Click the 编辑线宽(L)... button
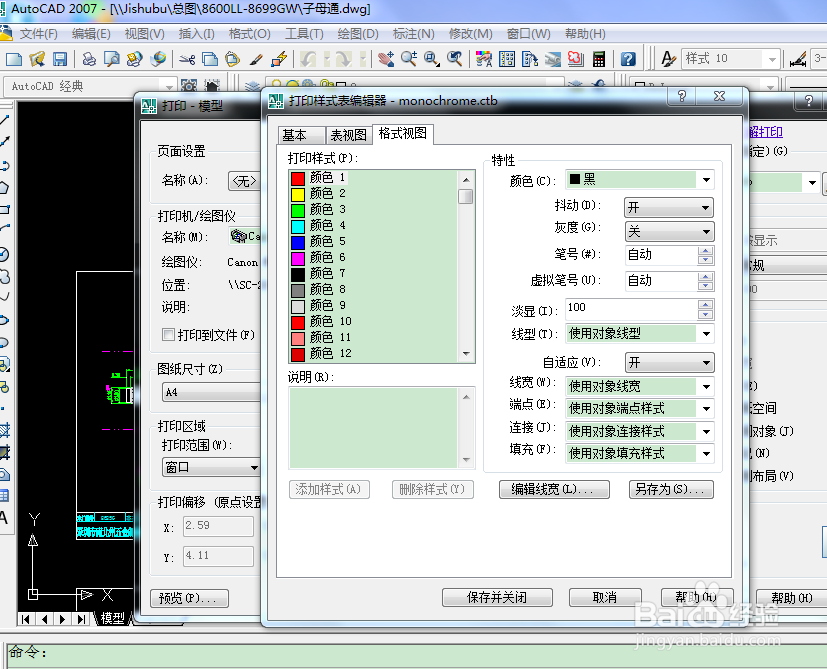 [x=554, y=489]
